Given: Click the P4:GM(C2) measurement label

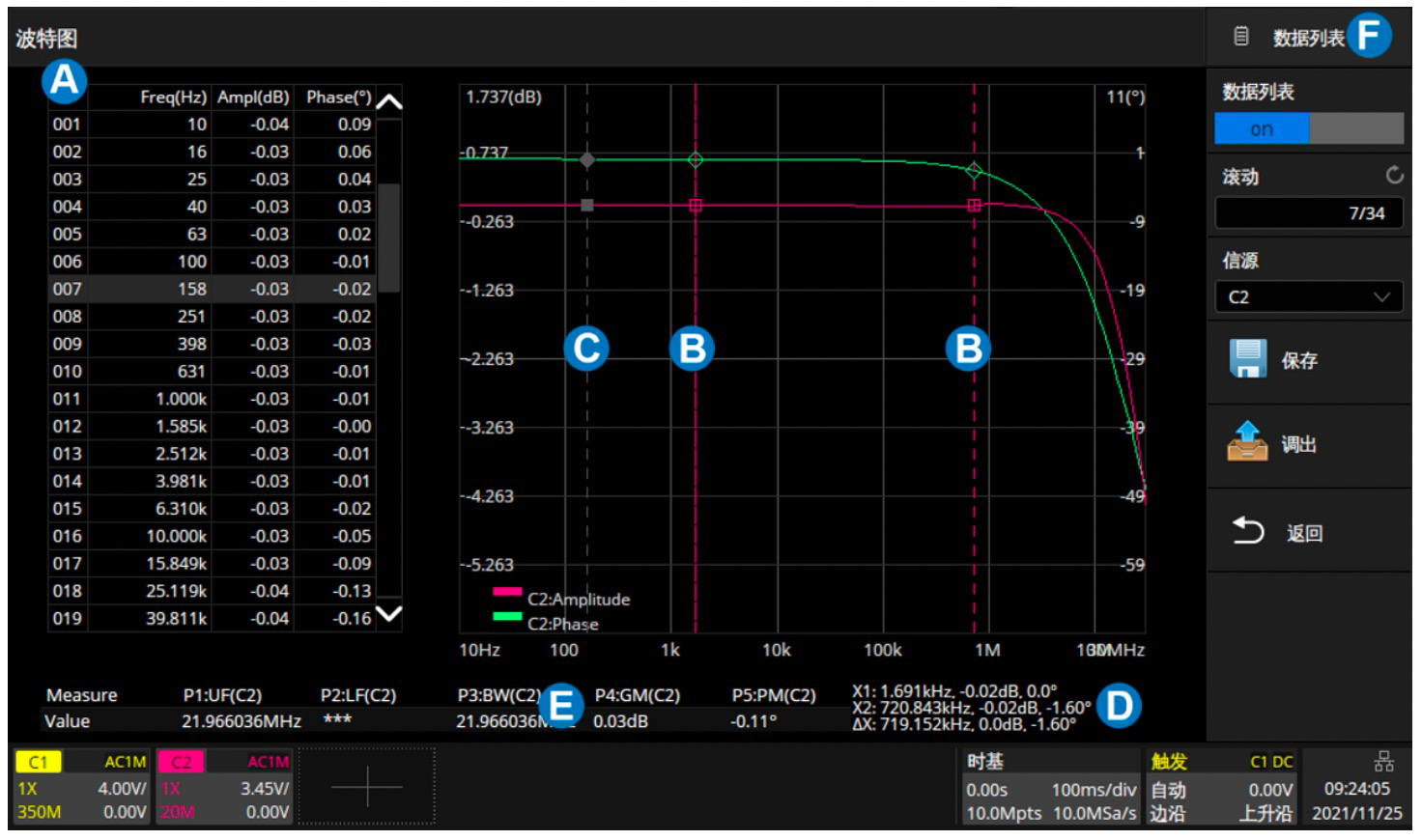Looking at the screenshot, I should coord(638,695).
